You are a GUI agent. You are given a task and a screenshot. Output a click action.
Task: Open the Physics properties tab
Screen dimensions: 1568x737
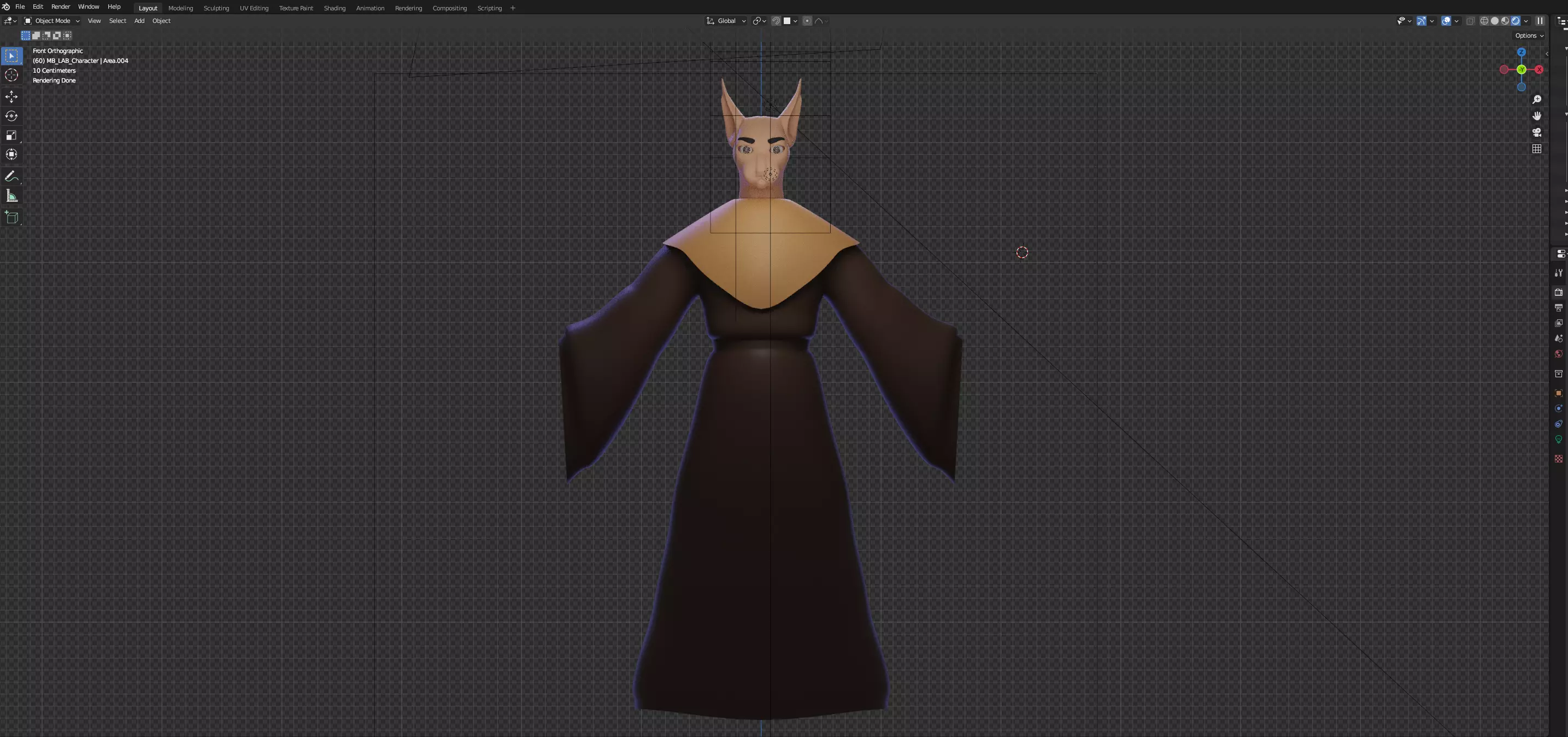(x=1558, y=409)
